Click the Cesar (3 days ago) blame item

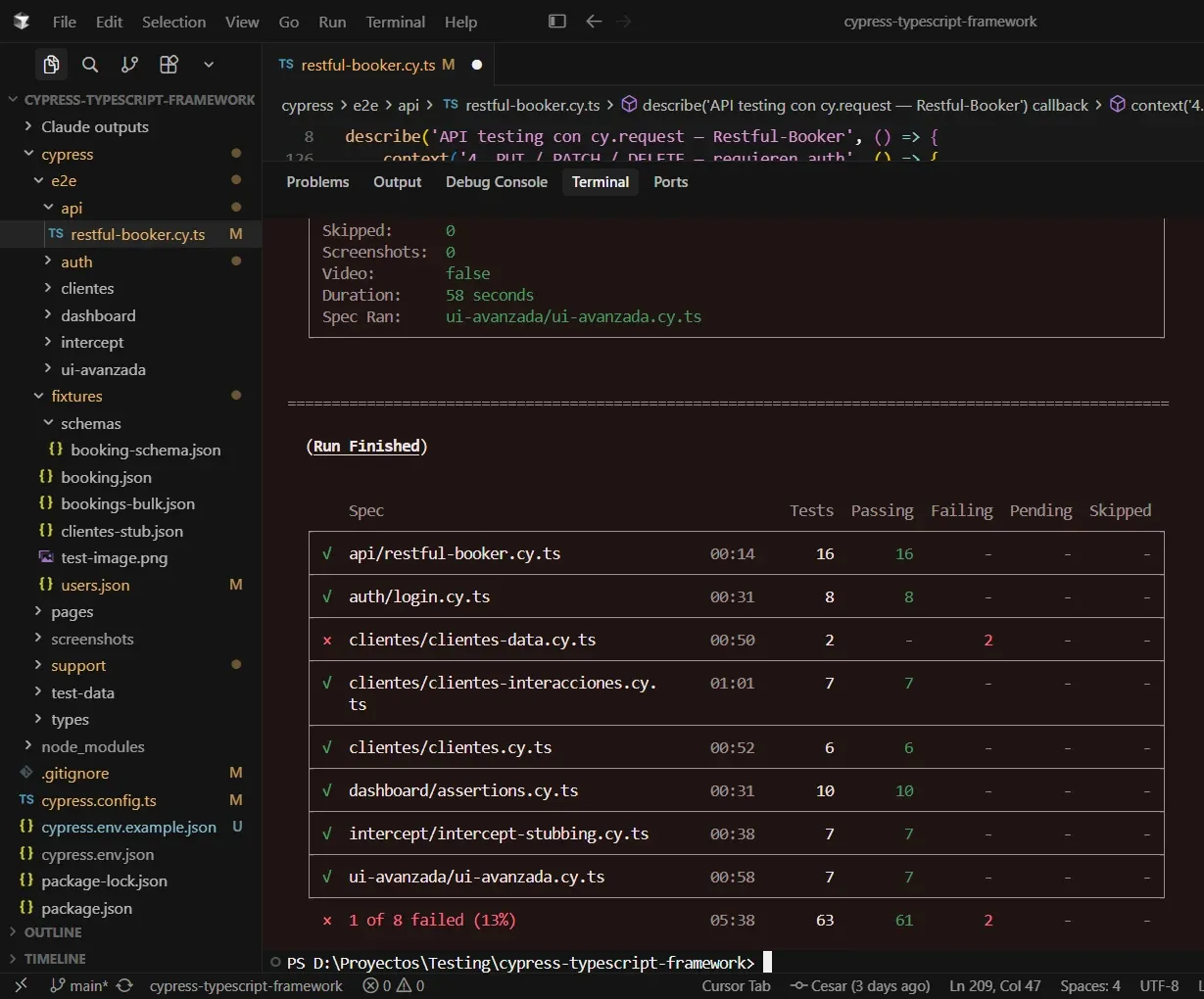point(860,986)
